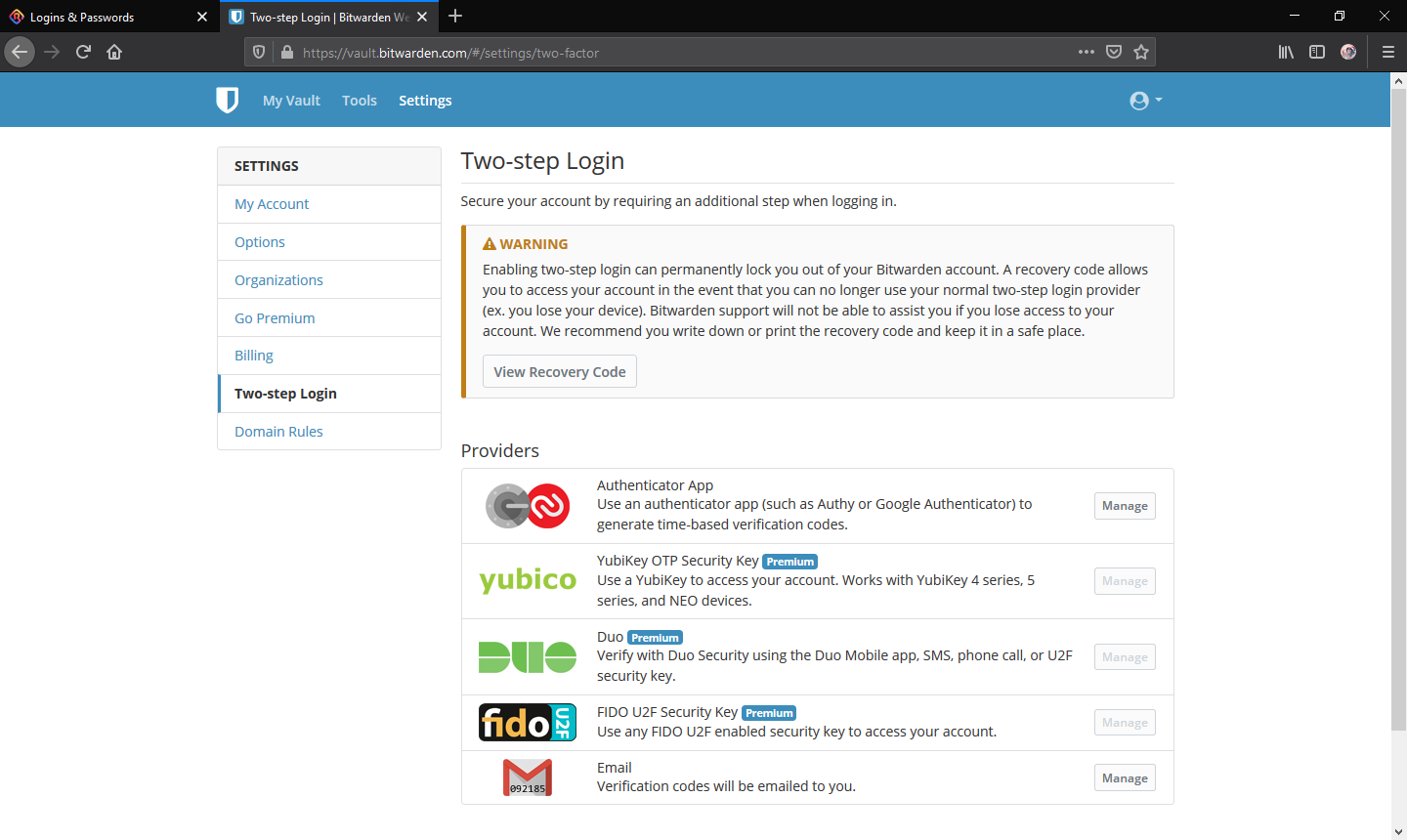Open Billing settings
Image resolution: width=1407 pixels, height=840 pixels.
point(329,356)
